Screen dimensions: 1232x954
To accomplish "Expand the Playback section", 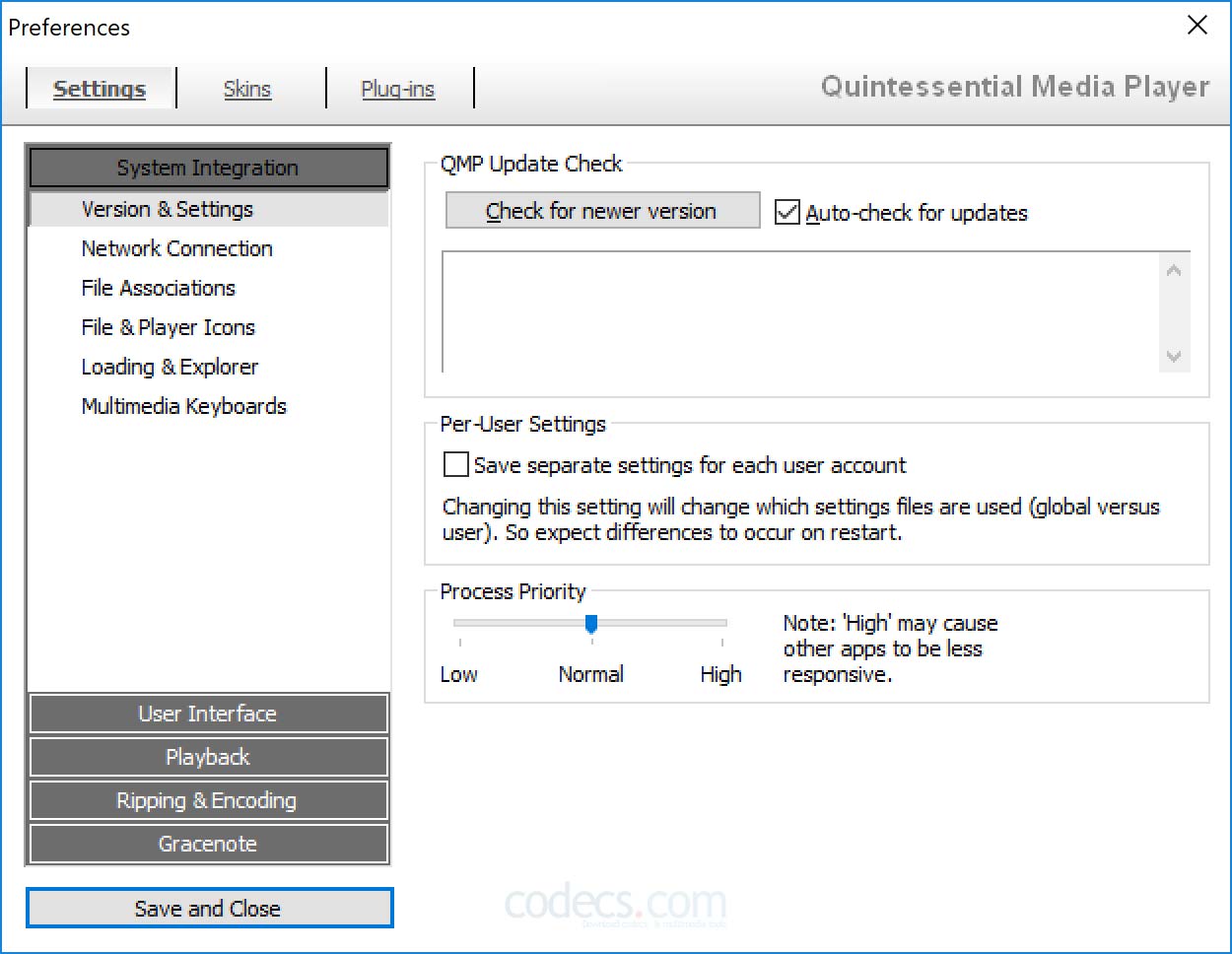I will click(x=208, y=757).
